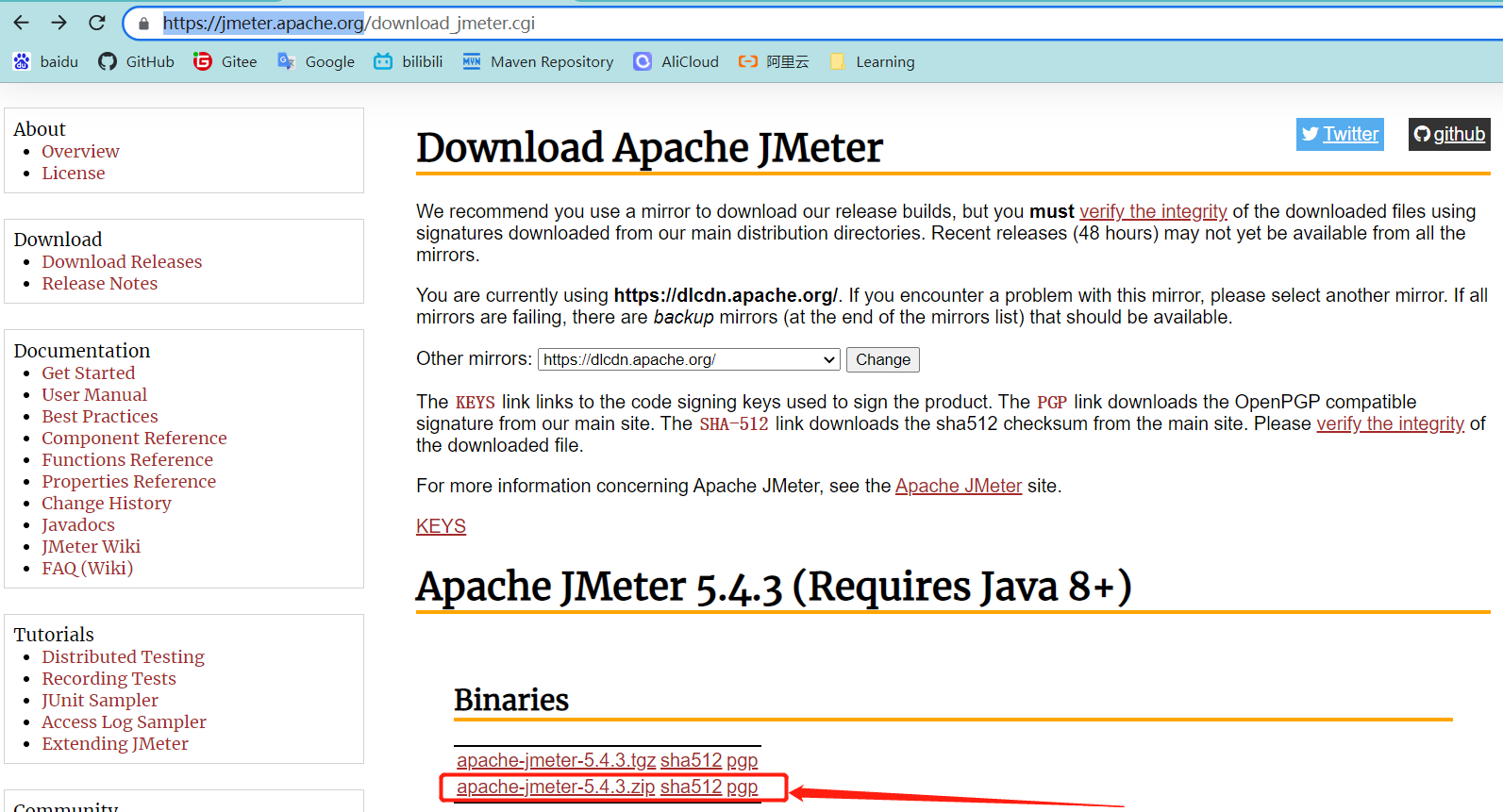Open the AliCloud bookmark
The image size is (1503, 812).
(x=676, y=61)
